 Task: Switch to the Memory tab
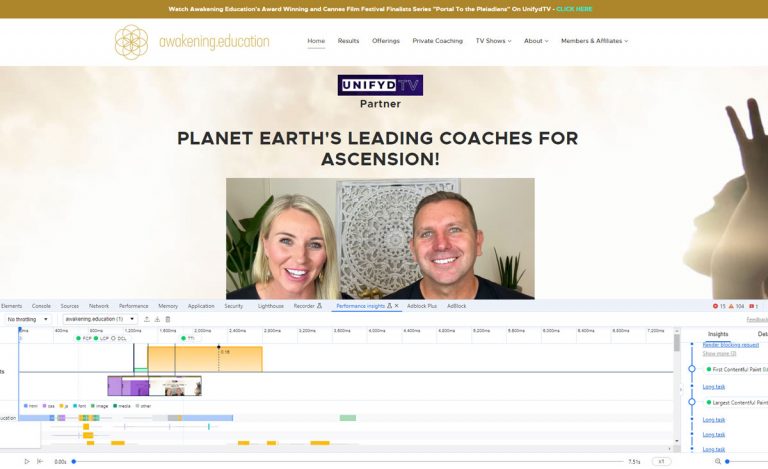(x=168, y=306)
